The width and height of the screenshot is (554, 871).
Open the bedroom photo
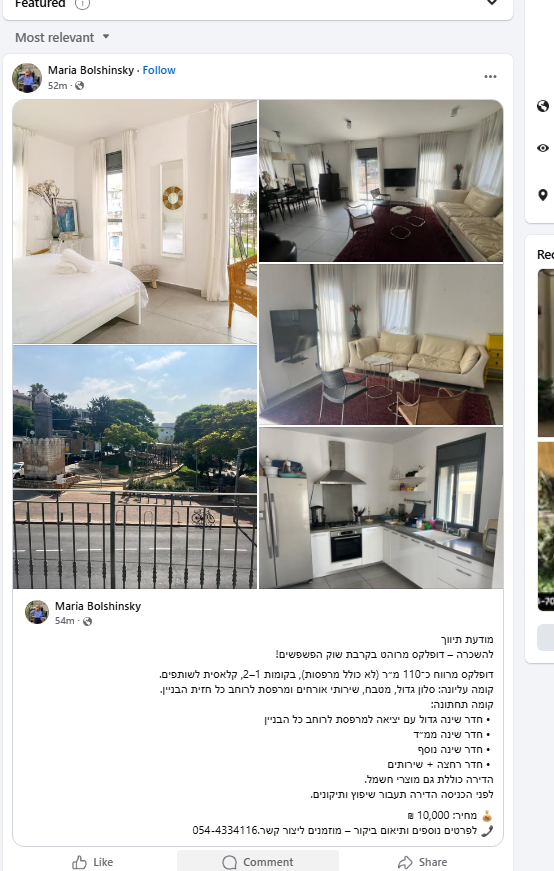135,222
